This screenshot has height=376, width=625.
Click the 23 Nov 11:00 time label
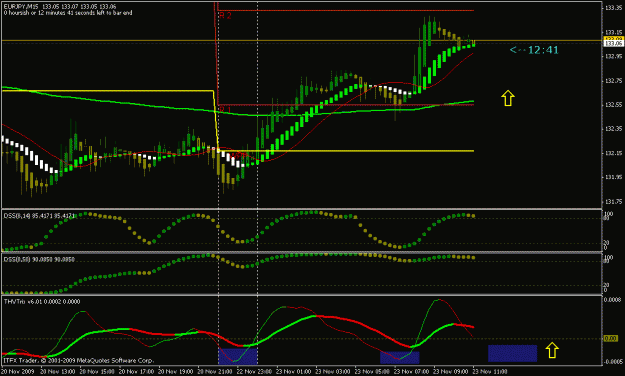click(x=490, y=372)
